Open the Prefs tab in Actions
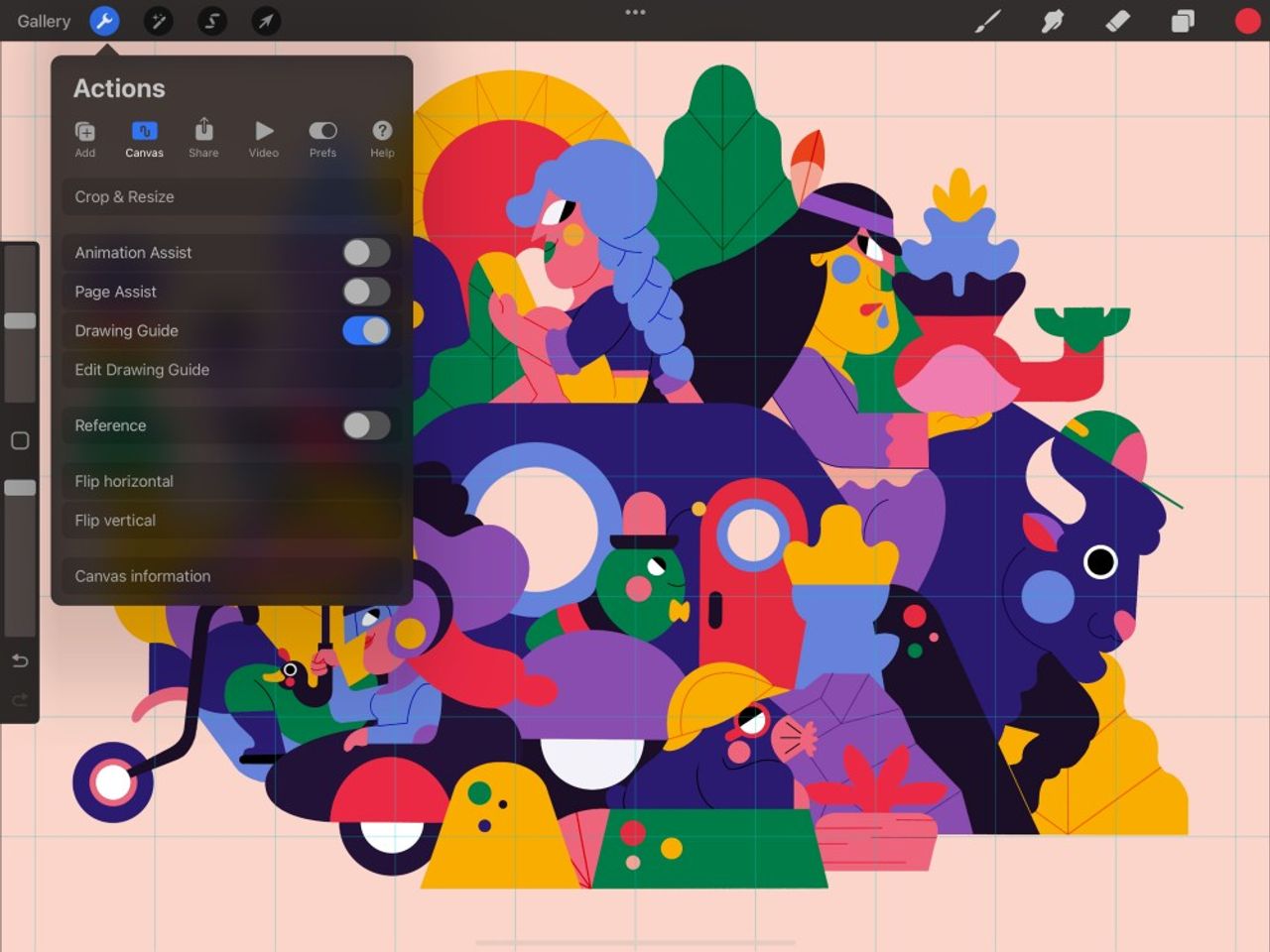This screenshot has height=952, width=1270. click(322, 137)
